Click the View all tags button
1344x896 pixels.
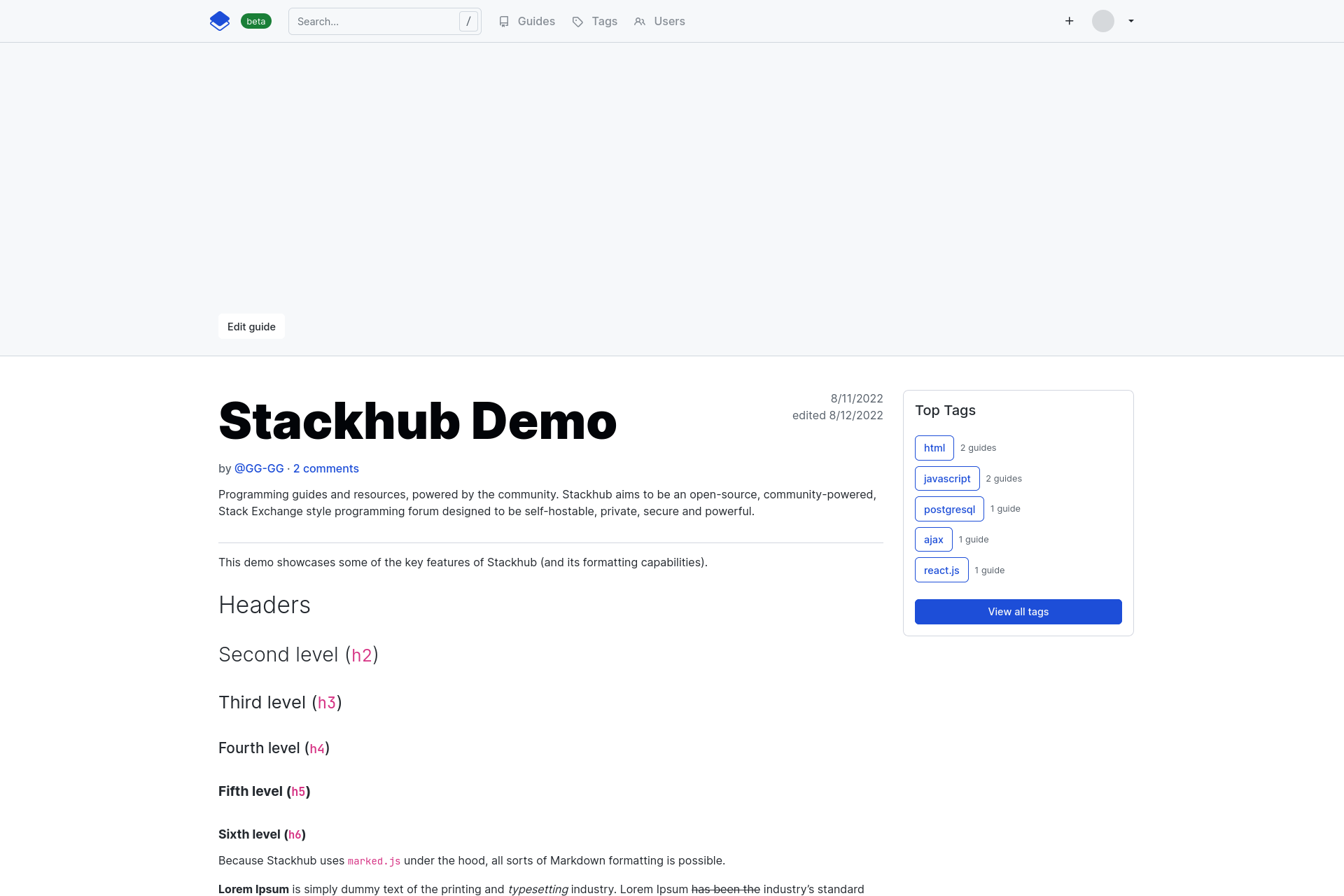(x=1018, y=612)
